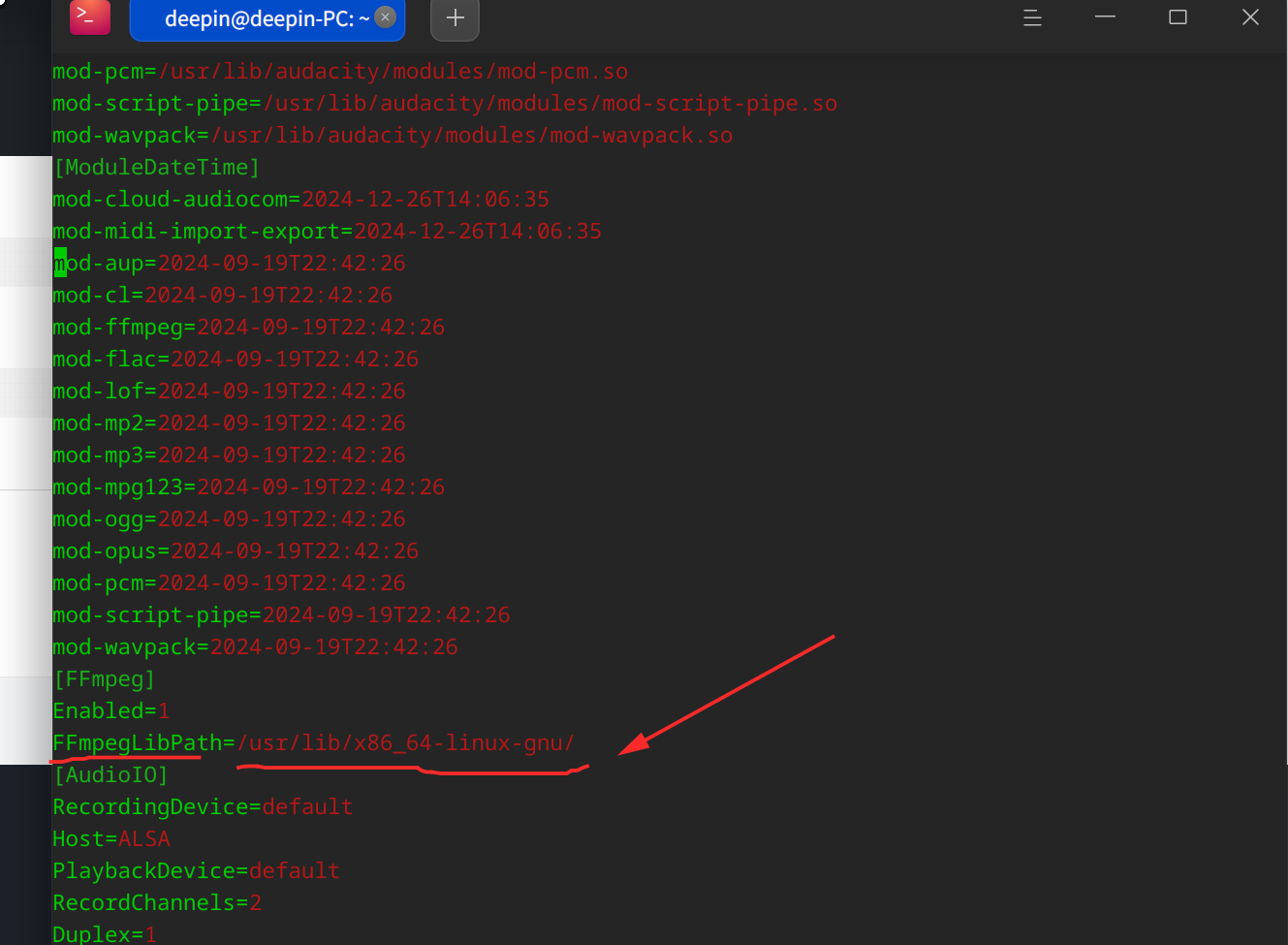1288x945 pixels.
Task: Click the mod-pcm=2024-09-19 date line
Action: coord(229,583)
